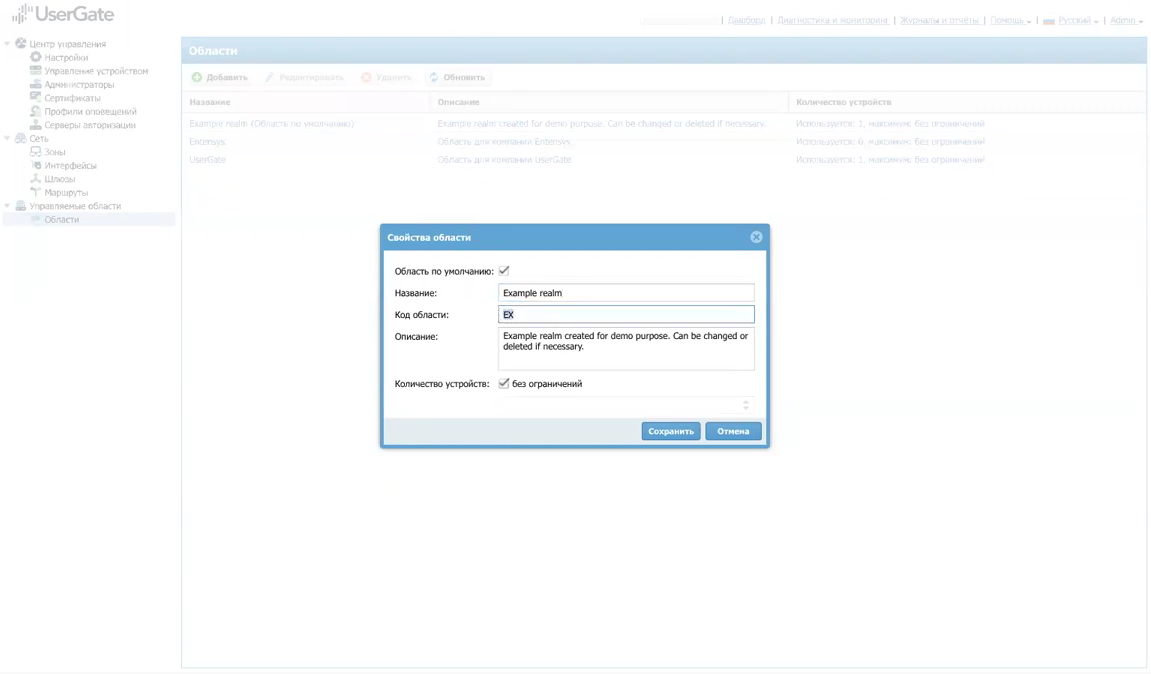The image size is (1151, 674).
Task: Click the Центр управления globe icon
Action: coord(21,44)
